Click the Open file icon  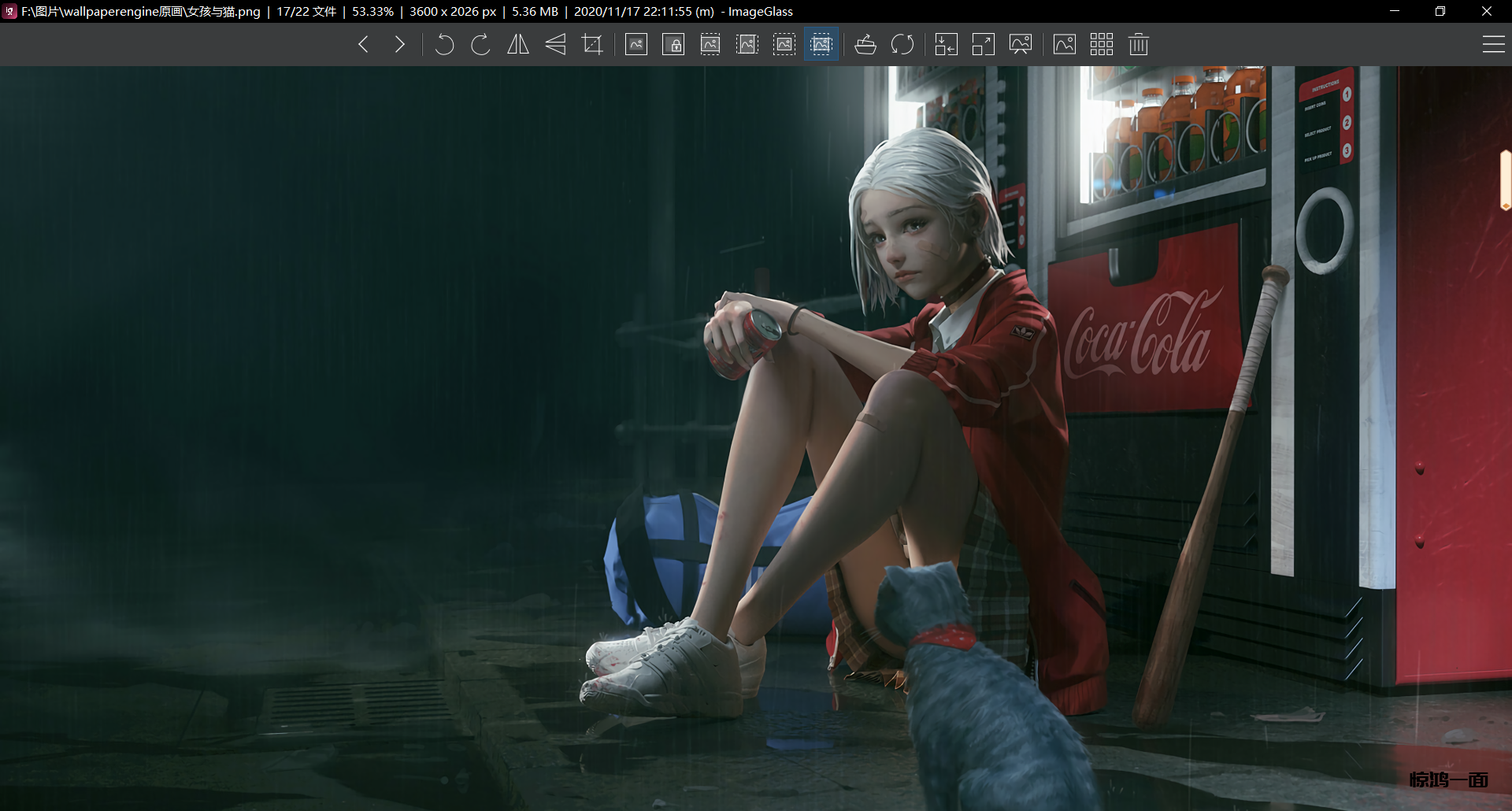[865, 45]
